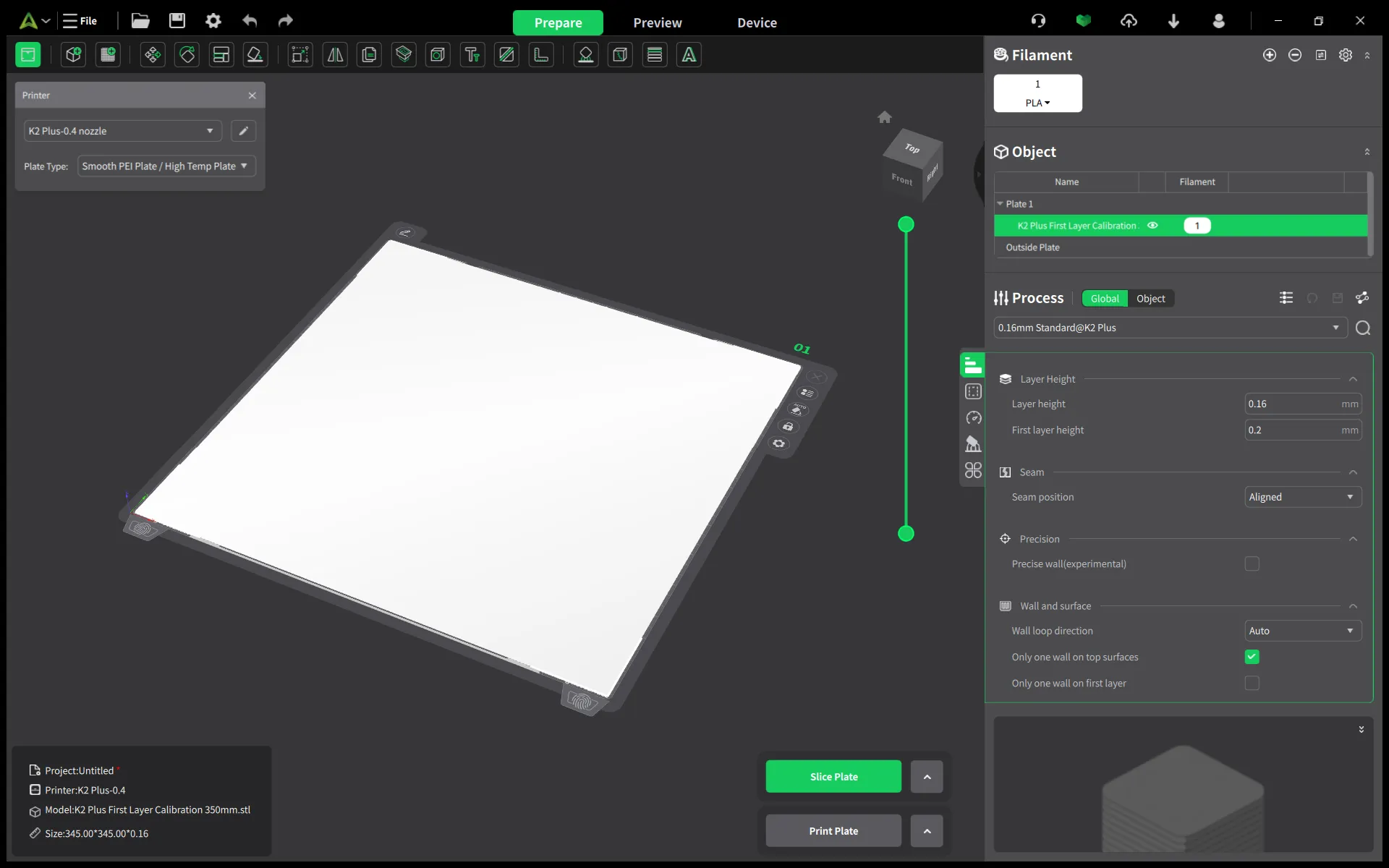The image size is (1389, 868).
Task: Open Plate Type dropdown
Action: point(166,166)
